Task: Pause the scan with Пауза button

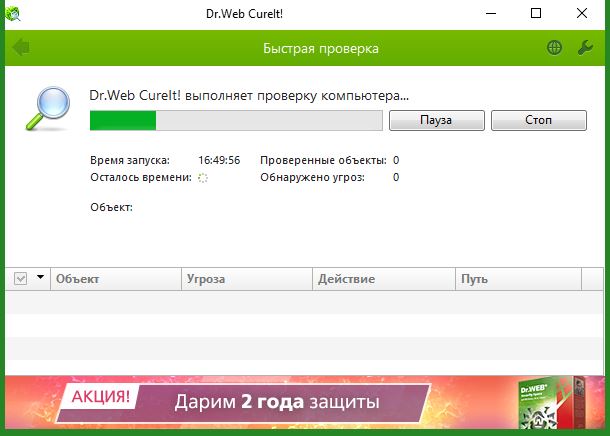Action: (x=436, y=120)
